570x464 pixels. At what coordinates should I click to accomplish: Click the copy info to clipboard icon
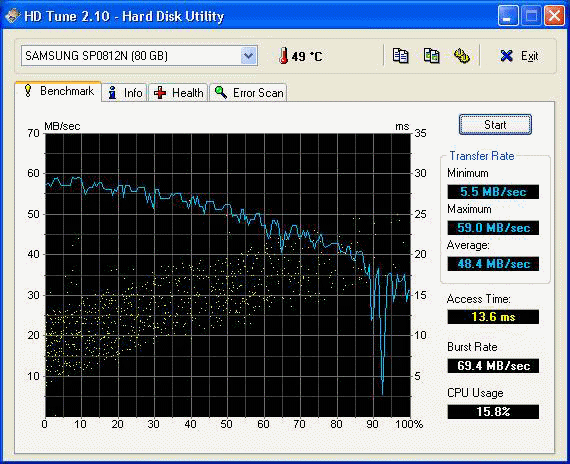pyautogui.click(x=400, y=56)
